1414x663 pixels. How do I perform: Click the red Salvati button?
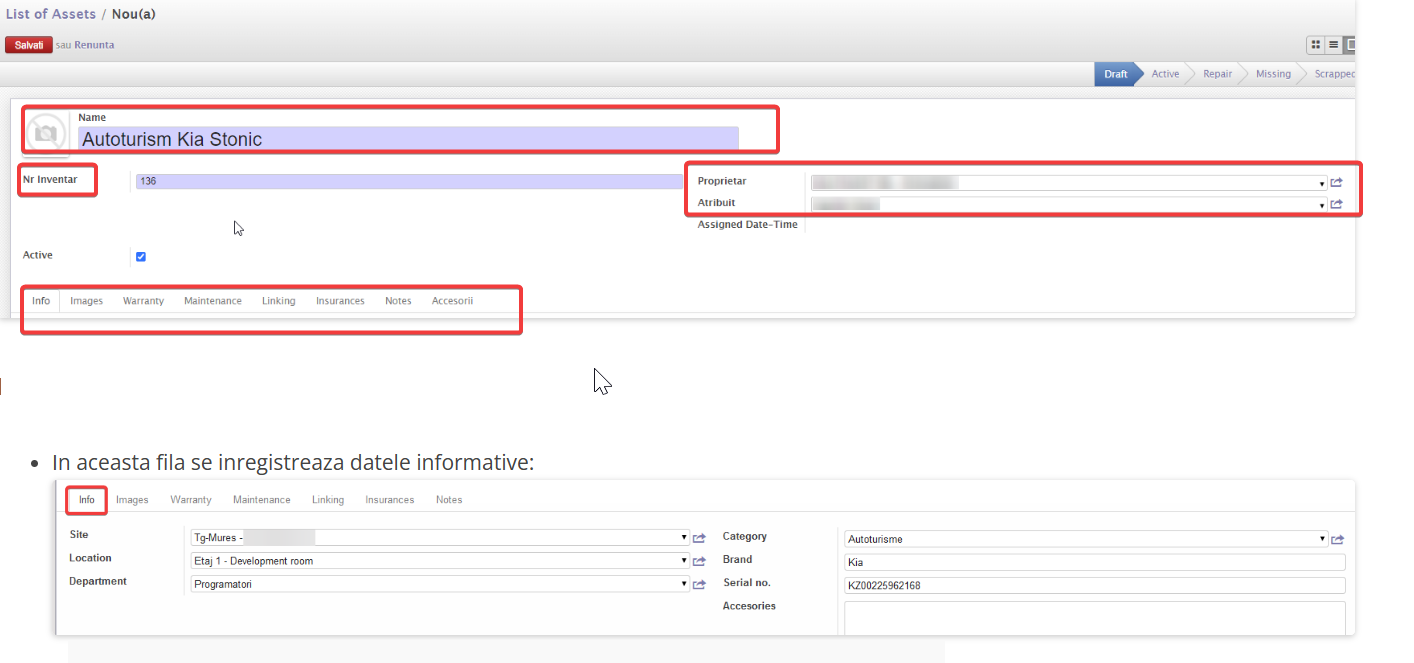tap(28, 45)
